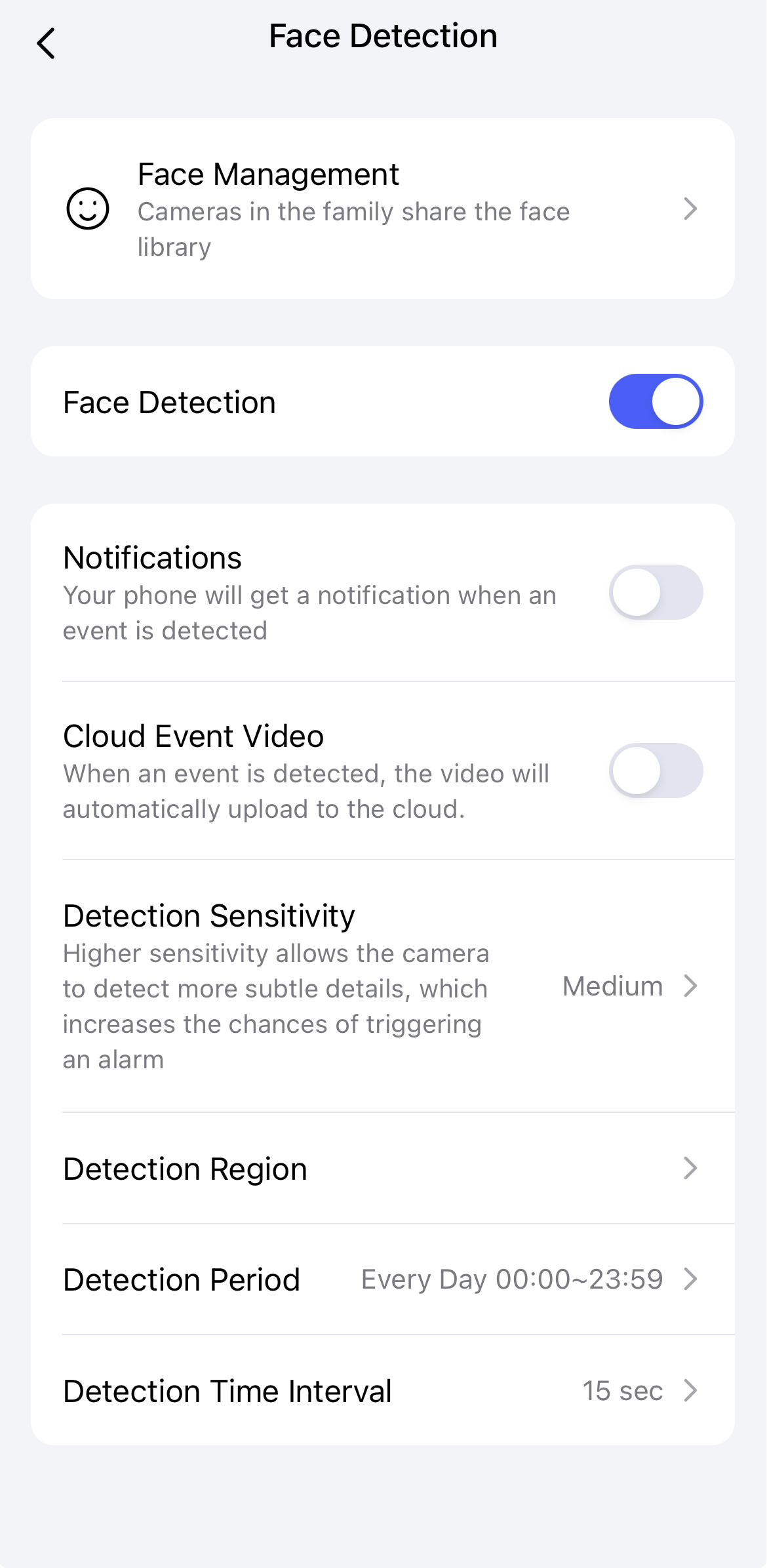The height and width of the screenshot is (1568, 767).
Task: Tap the Detection Time Interval label
Action: (227, 1391)
